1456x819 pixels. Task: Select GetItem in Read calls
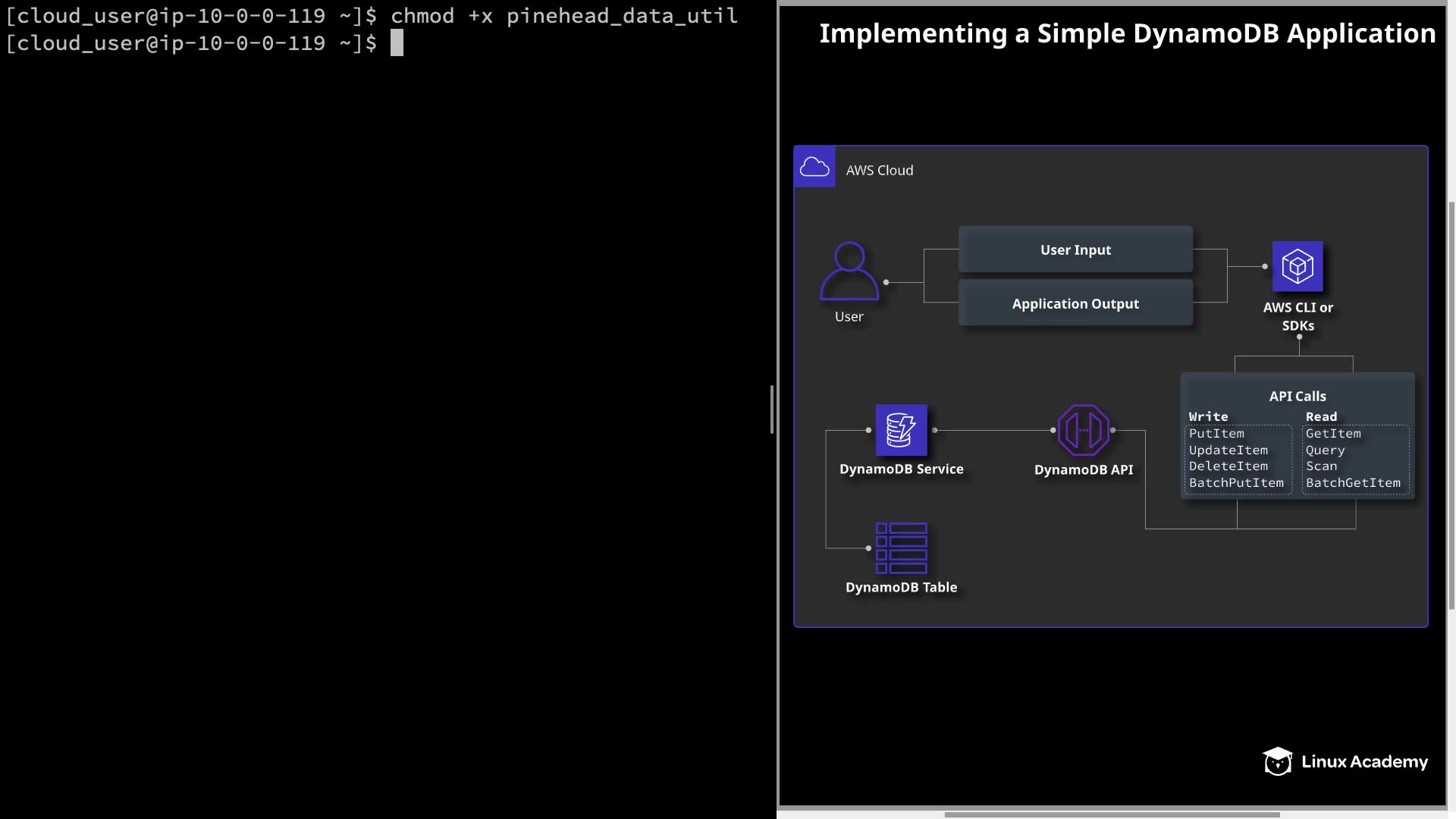1333,434
